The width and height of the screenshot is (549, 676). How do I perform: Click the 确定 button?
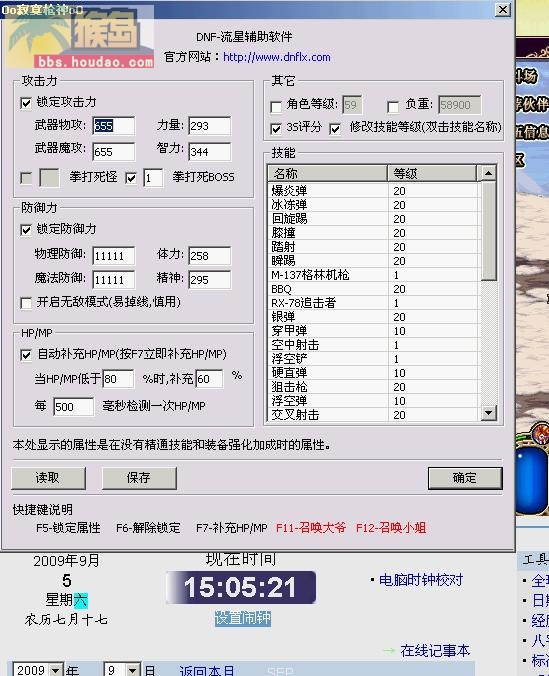coord(465,478)
